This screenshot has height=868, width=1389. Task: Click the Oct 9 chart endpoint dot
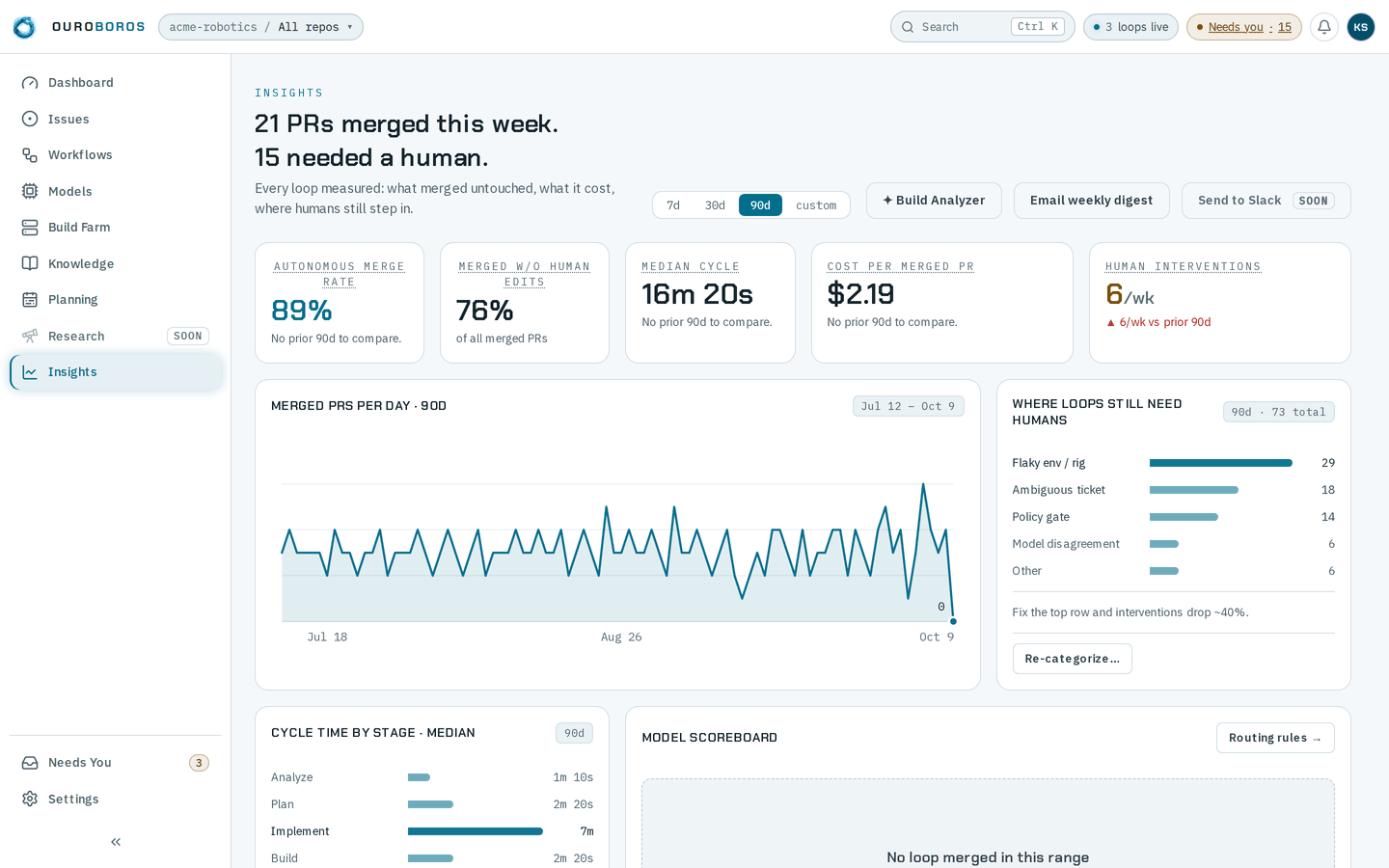click(x=953, y=621)
